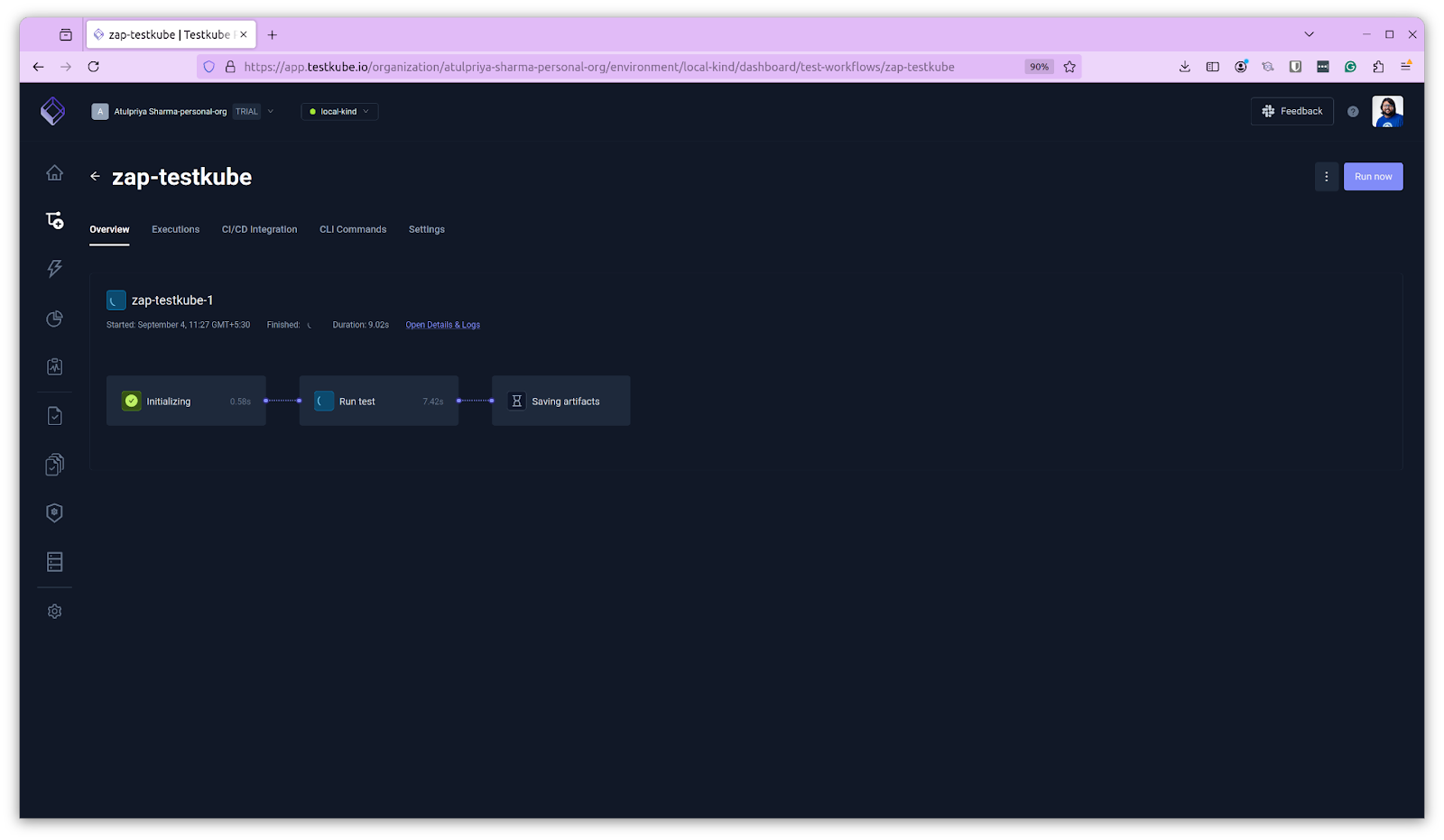Open the Triggers lightning sidebar icon
Screen dimensions: 1444x840
point(55,268)
